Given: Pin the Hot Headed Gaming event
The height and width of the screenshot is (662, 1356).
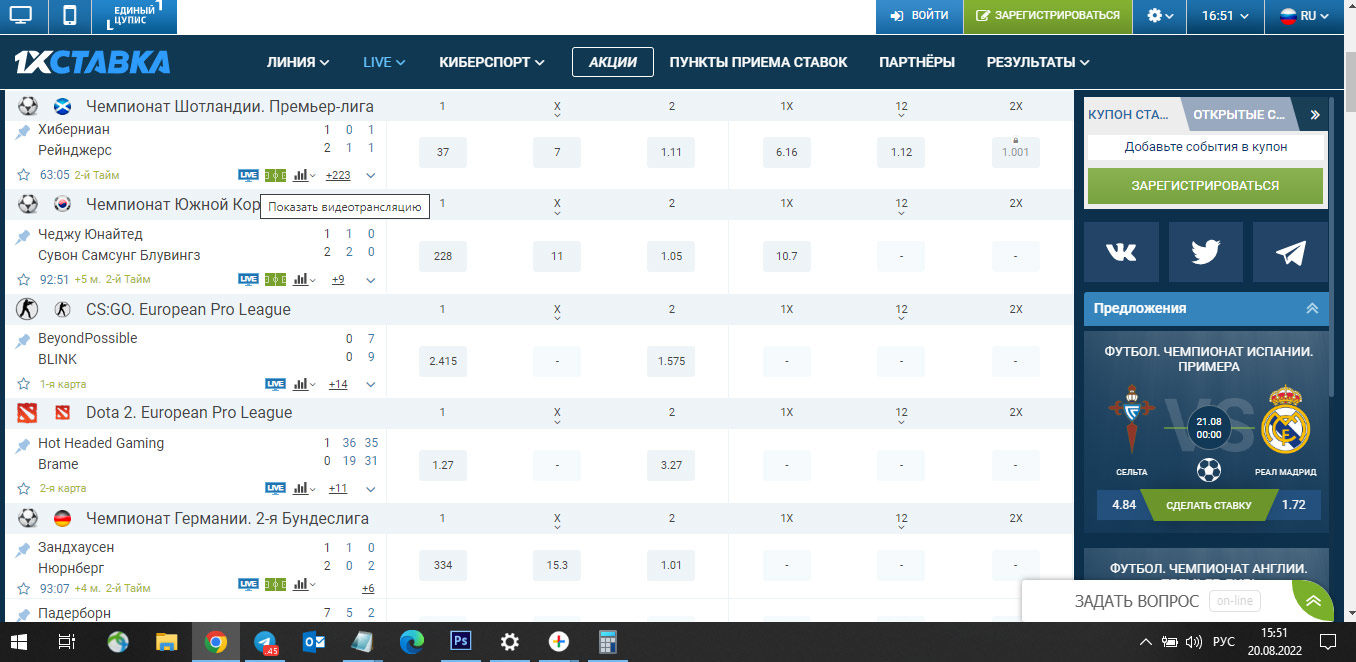Looking at the screenshot, I should click(x=23, y=445).
